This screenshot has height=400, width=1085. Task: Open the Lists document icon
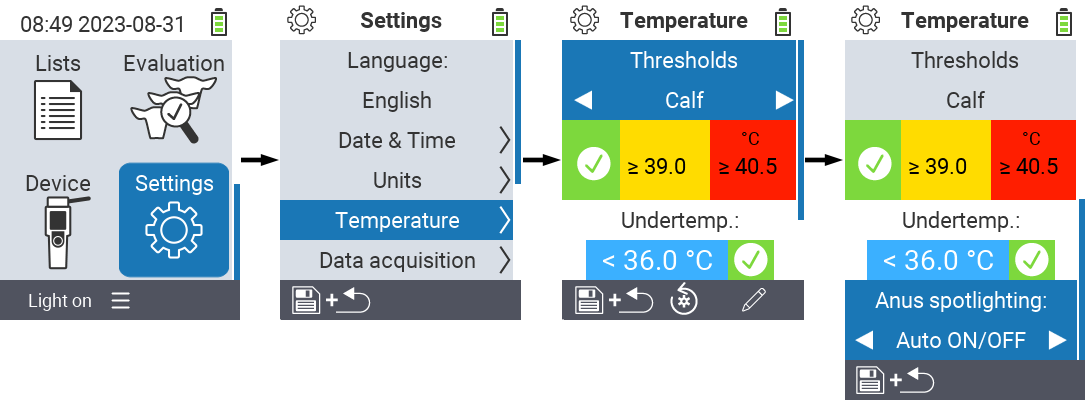58,109
